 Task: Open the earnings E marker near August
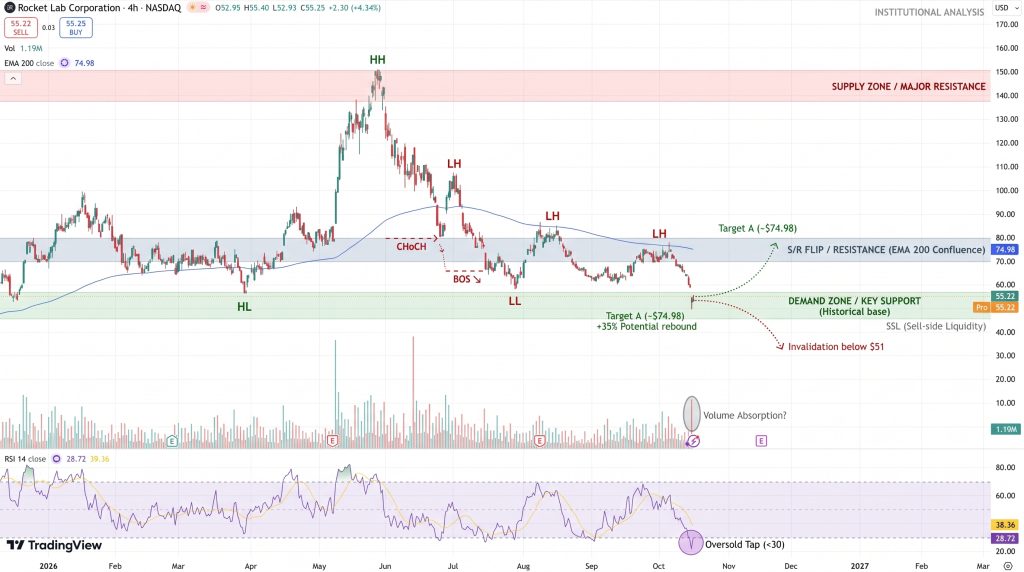pos(539,441)
